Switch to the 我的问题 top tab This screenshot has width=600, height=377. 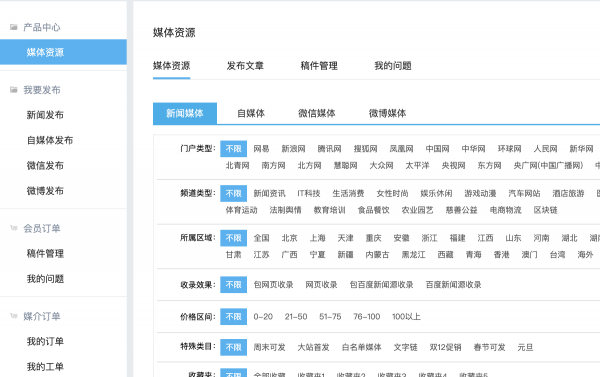393,66
